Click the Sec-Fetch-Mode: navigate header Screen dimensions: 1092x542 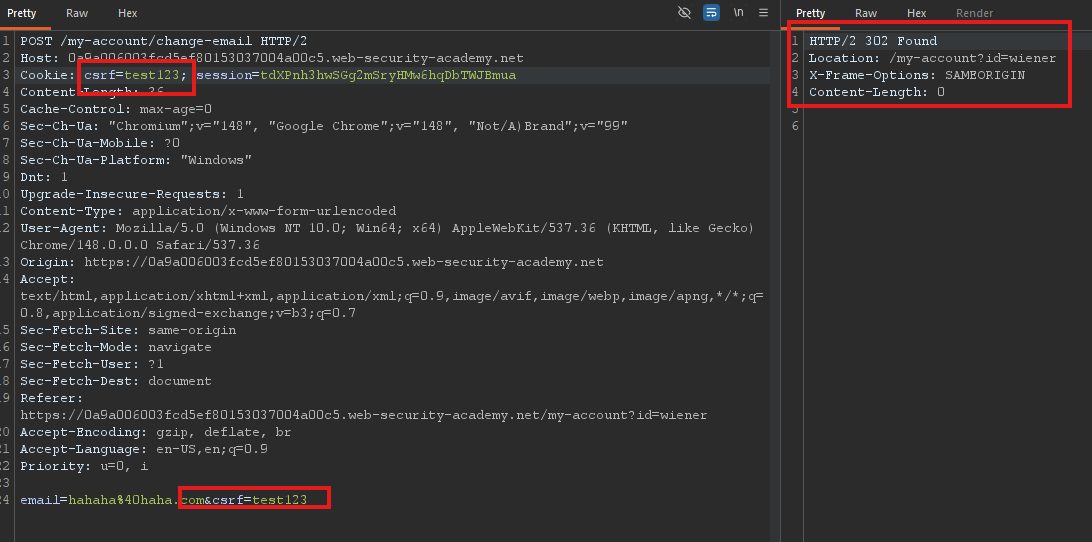coord(116,348)
